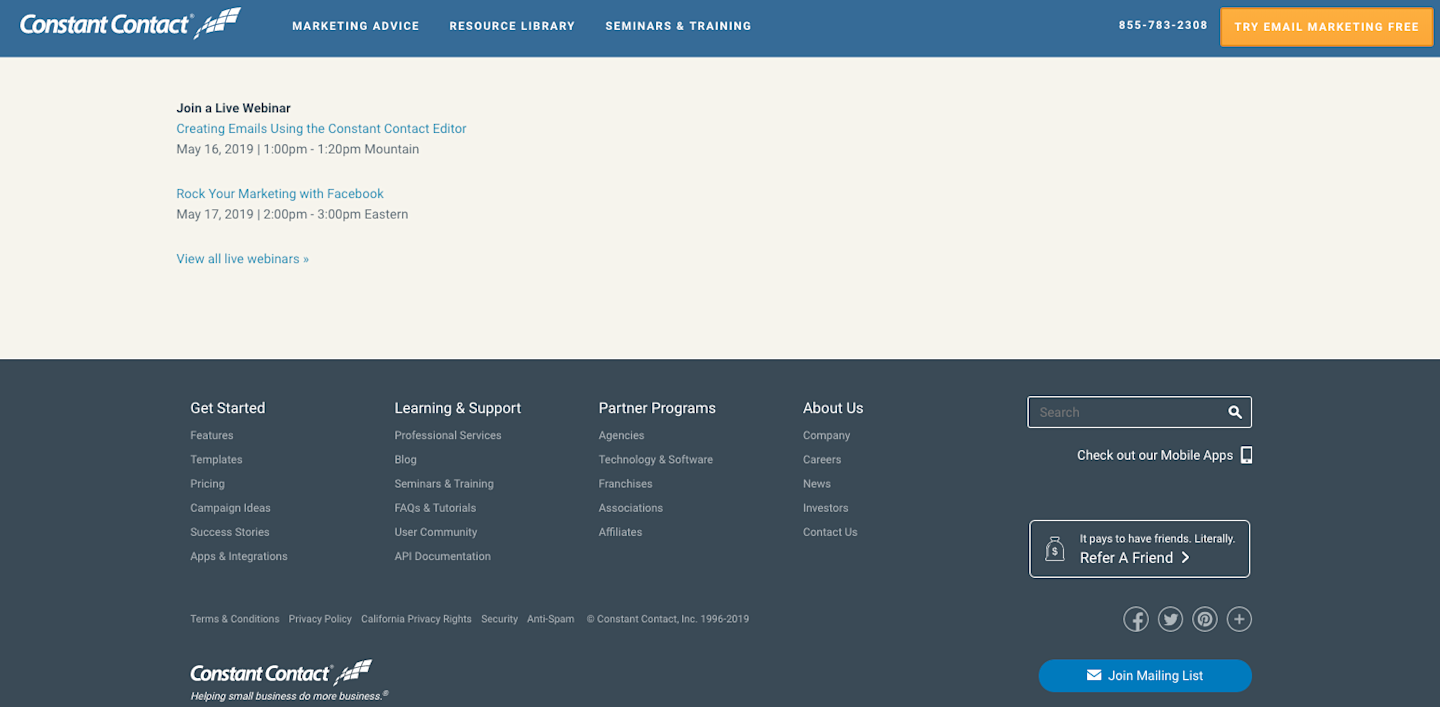Screen dimensions: 1440x707
Task: Open the Careers footer link
Action: (x=822, y=460)
